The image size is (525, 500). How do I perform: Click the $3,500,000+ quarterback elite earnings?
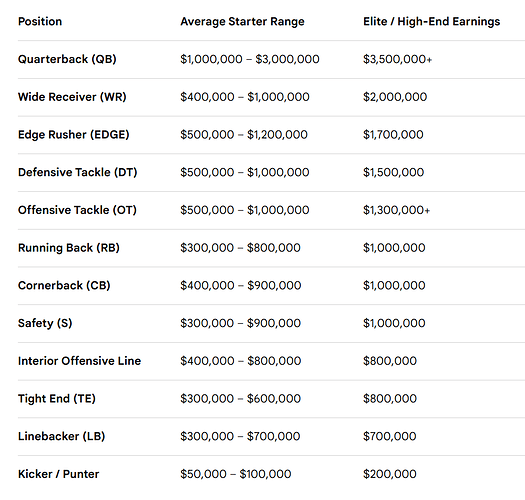(397, 59)
